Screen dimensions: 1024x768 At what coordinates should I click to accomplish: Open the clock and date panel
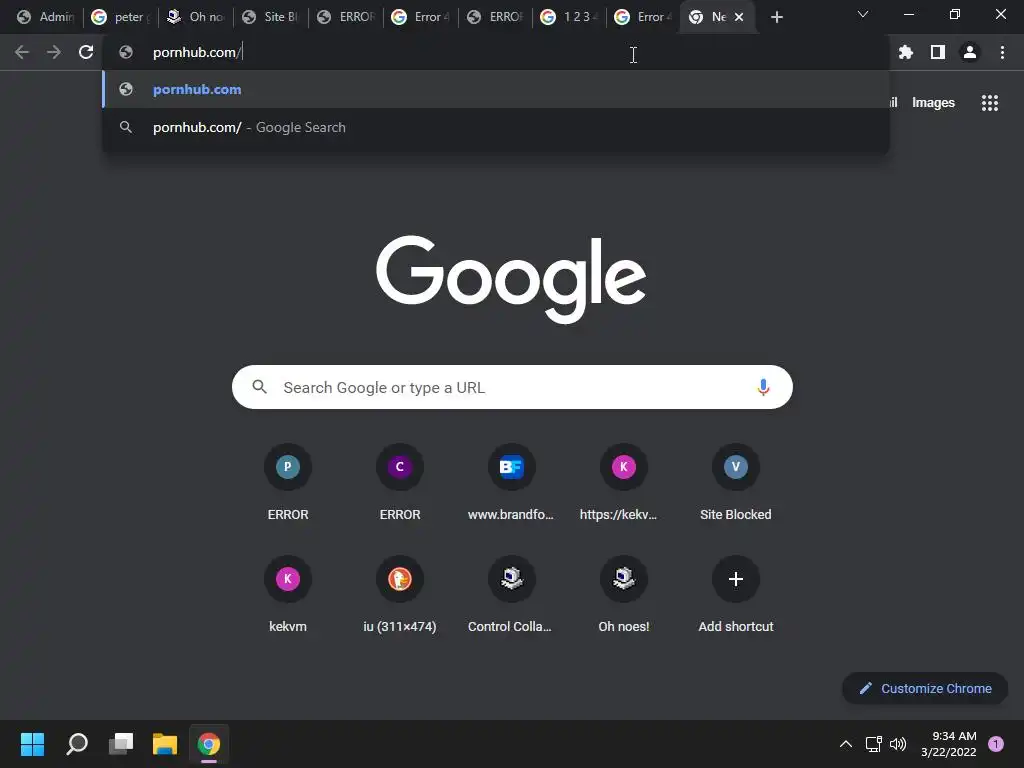[x=948, y=744]
